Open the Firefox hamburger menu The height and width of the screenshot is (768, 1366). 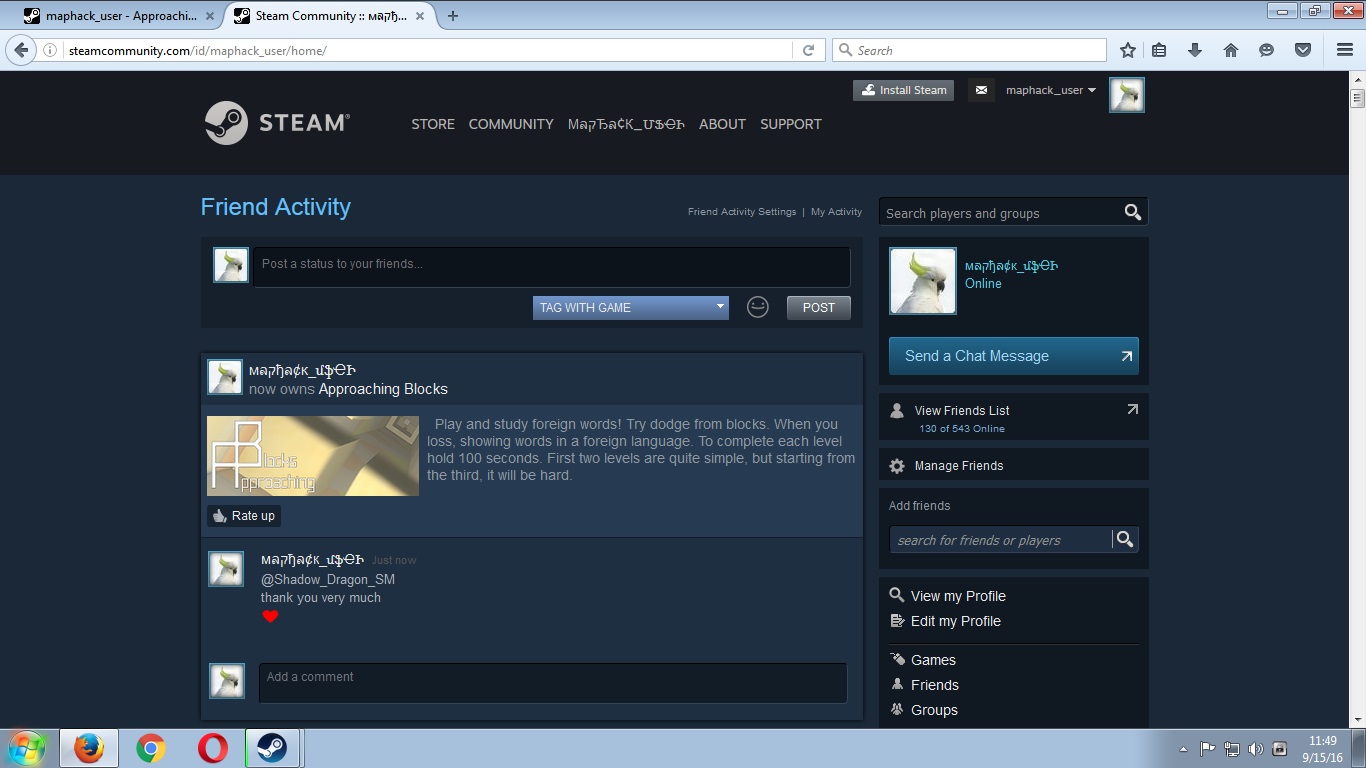1345,50
